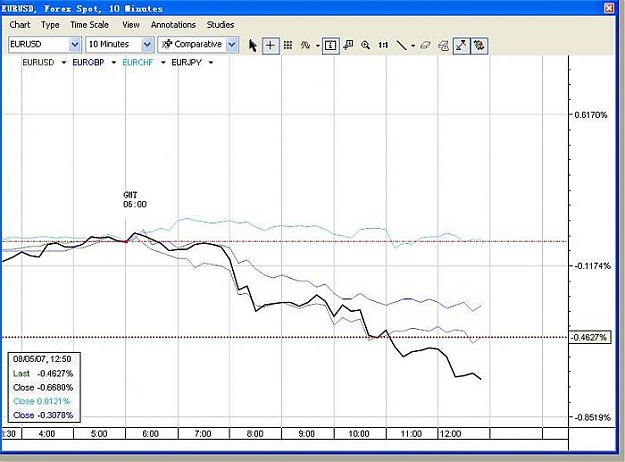
Task: Click the 0.6170% axis value
Action: point(591,115)
